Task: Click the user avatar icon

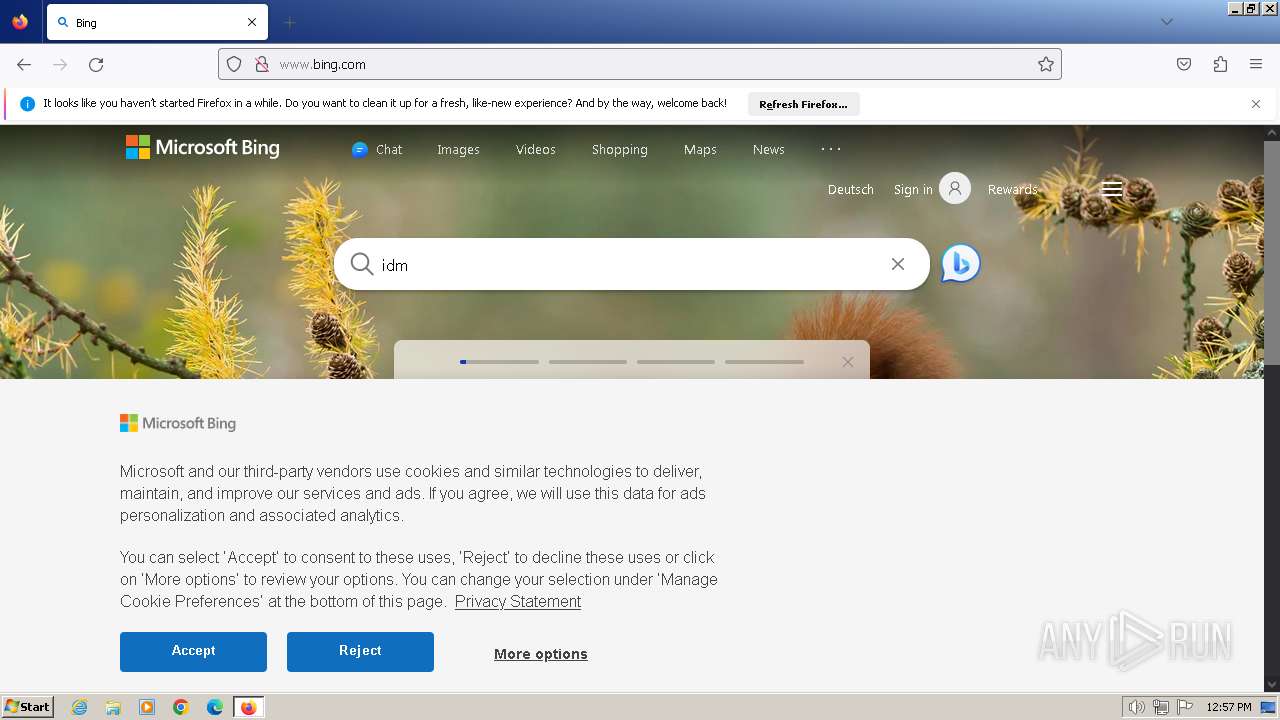Action: 955,188
